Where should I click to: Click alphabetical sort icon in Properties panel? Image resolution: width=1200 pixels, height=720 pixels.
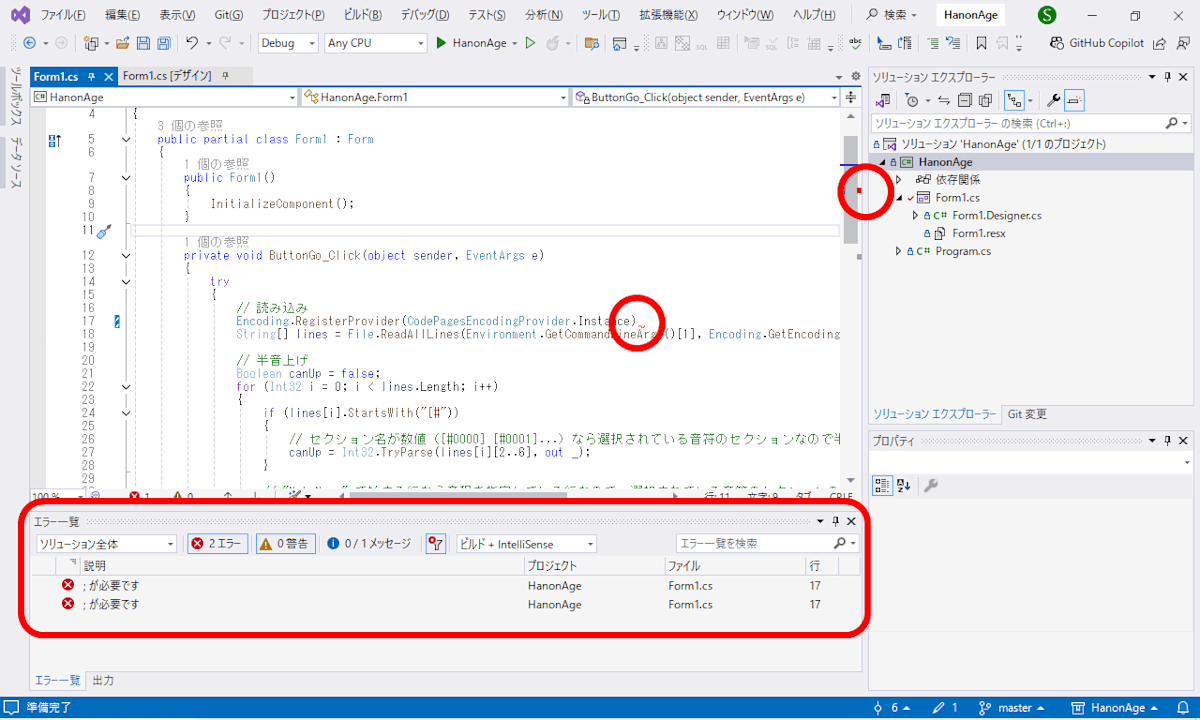click(904, 485)
